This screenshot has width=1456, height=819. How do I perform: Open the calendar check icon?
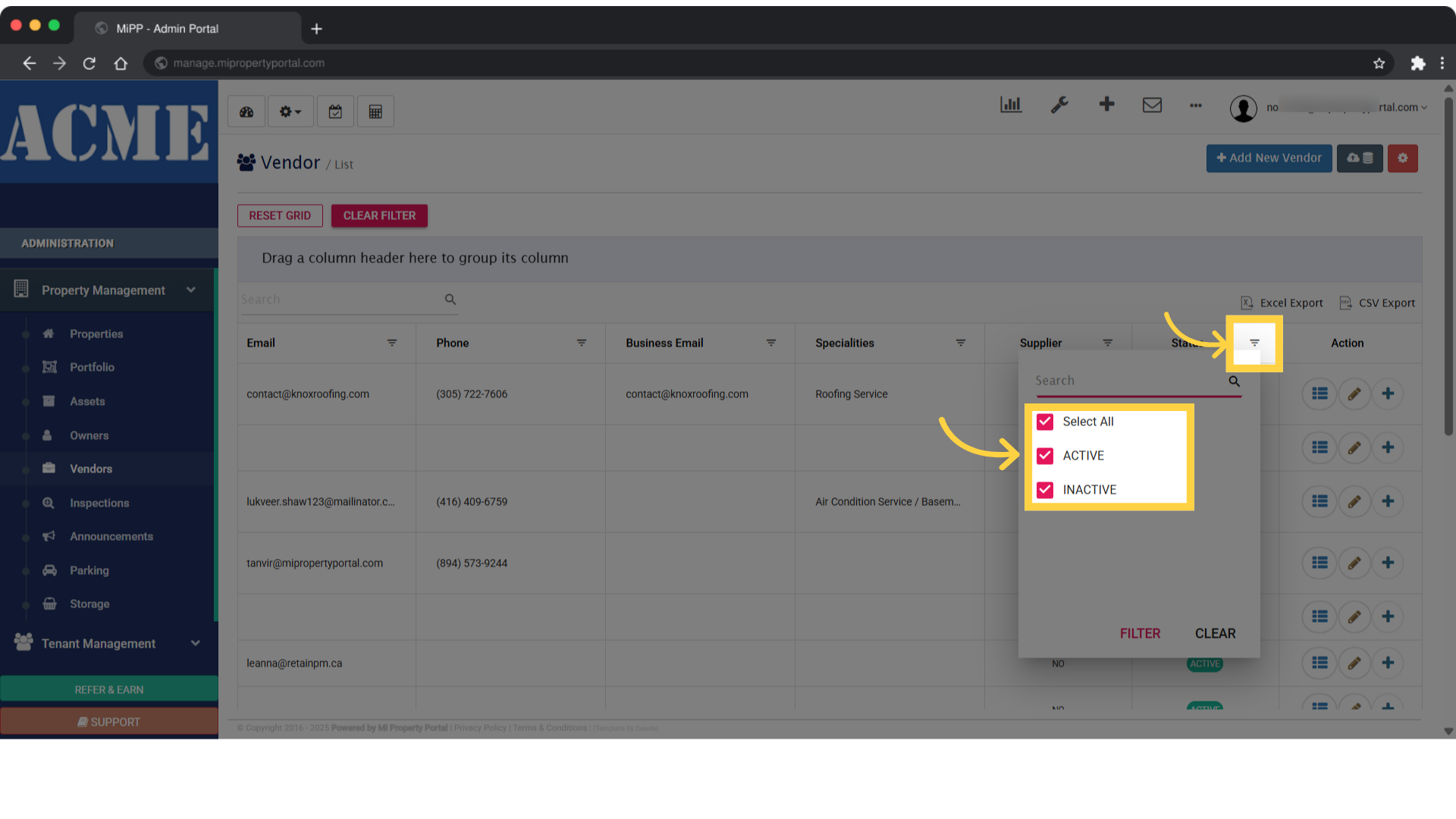click(335, 111)
